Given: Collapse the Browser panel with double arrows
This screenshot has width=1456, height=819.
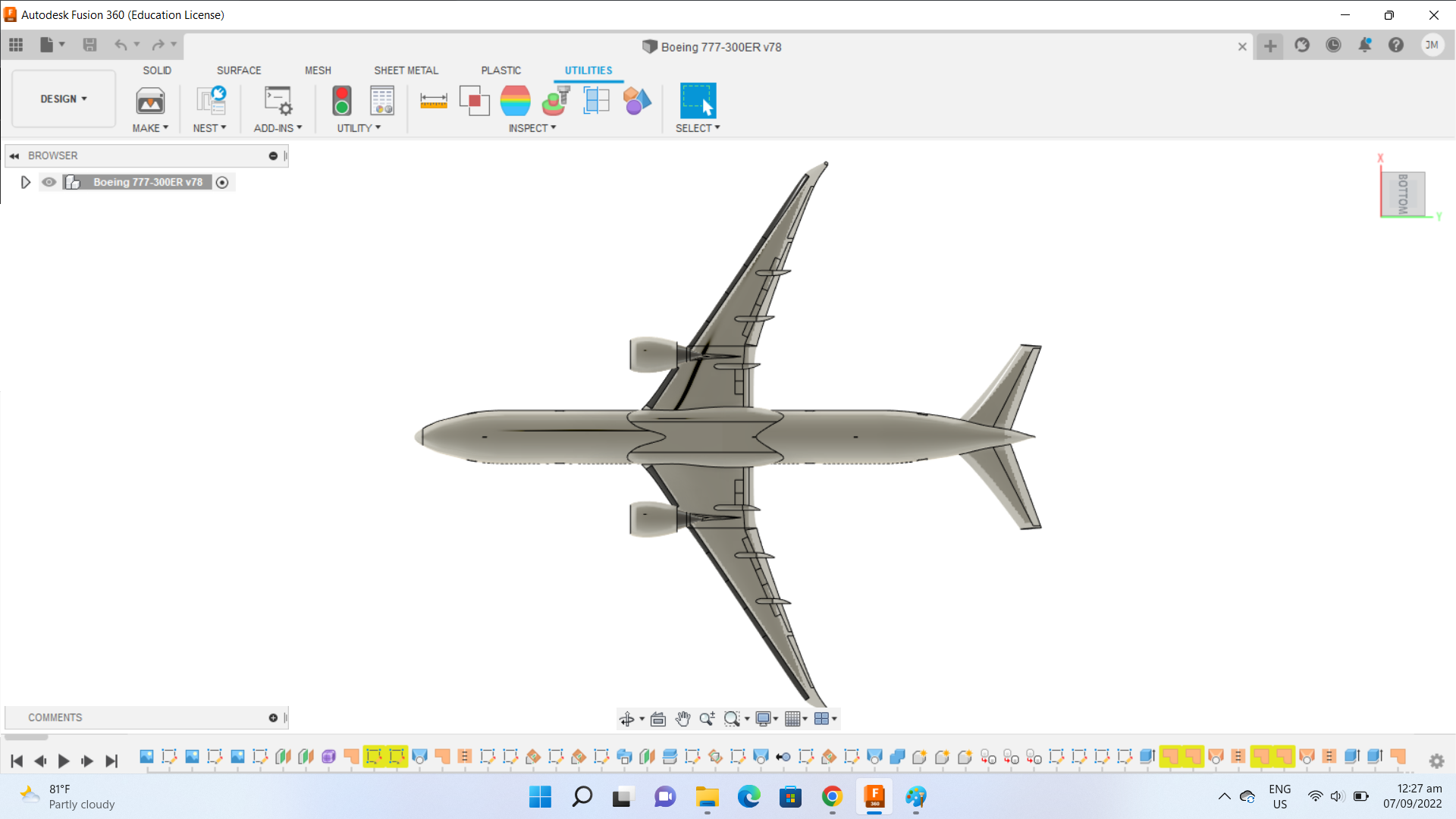Looking at the screenshot, I should [14, 155].
